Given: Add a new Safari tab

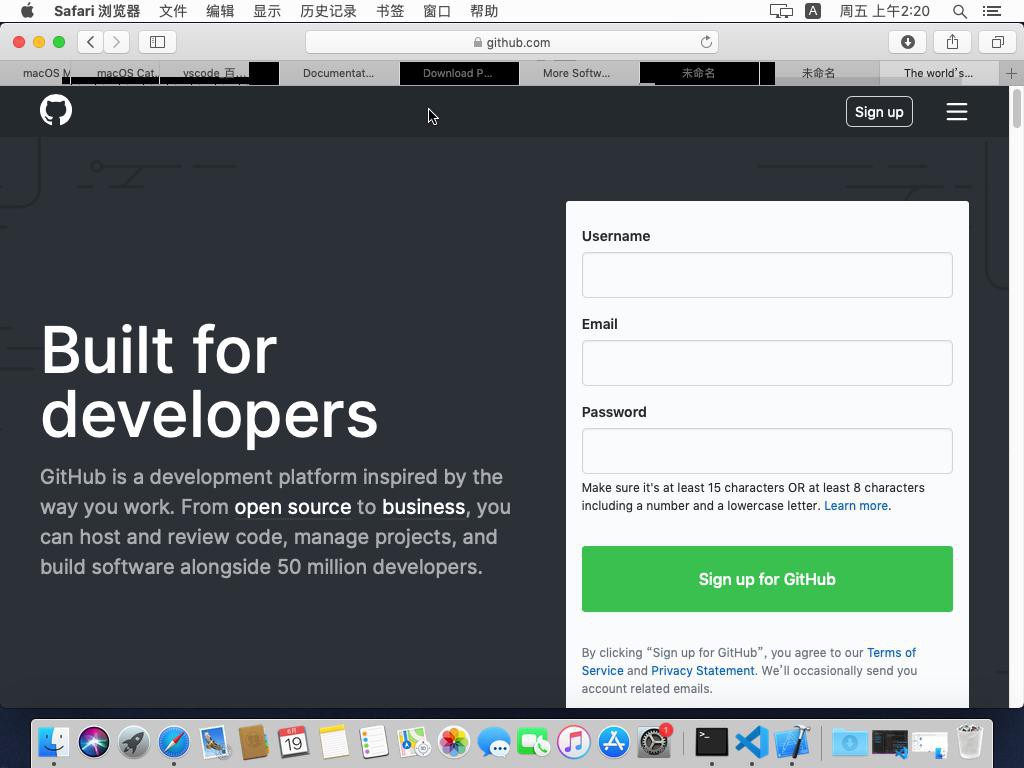Looking at the screenshot, I should 1011,73.
